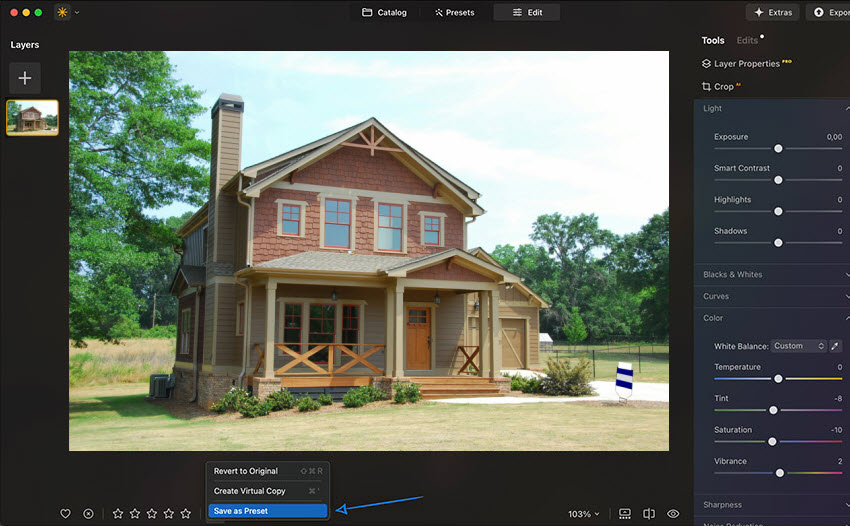Choose Save as Preset menu item

(x=268, y=511)
